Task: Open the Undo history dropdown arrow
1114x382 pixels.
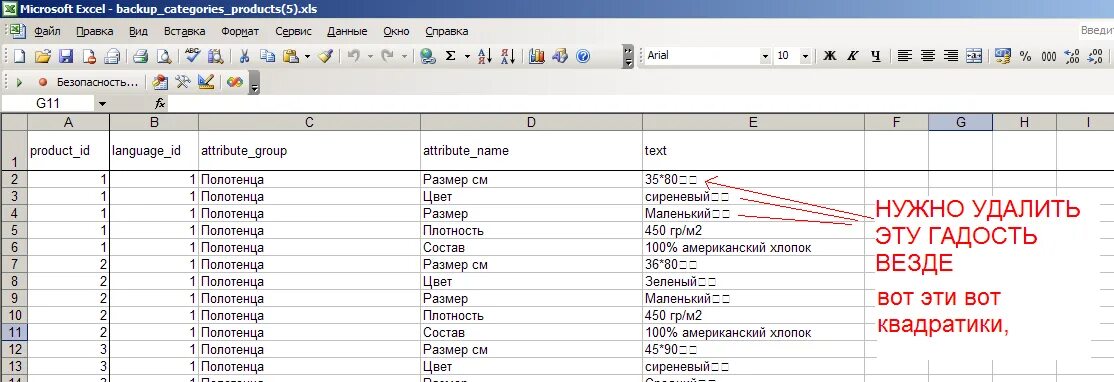Action: (370, 56)
